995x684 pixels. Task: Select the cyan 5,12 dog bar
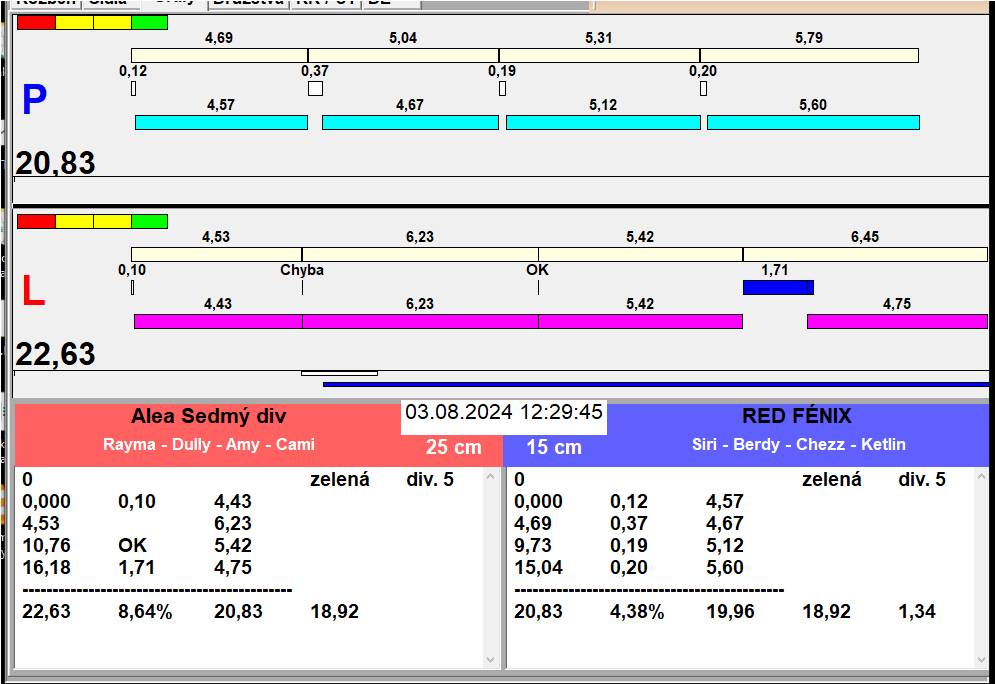(x=603, y=122)
